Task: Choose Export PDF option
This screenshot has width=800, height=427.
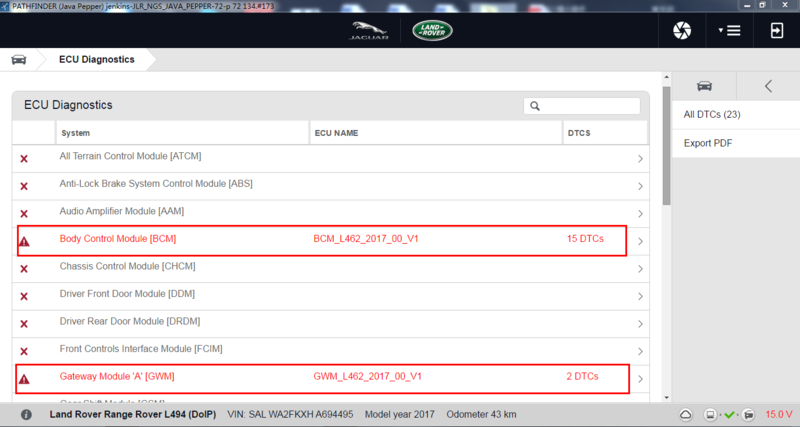Action: [x=708, y=143]
